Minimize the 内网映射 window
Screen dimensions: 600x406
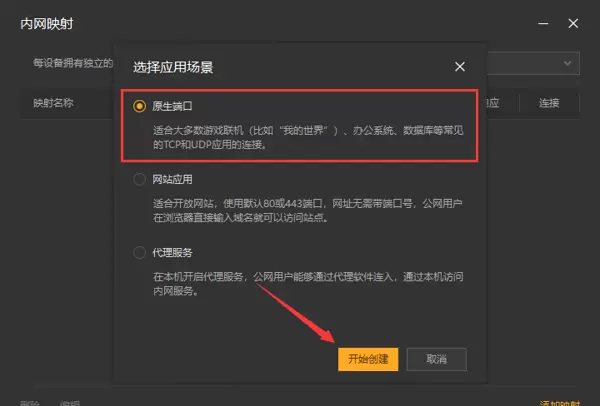click(x=543, y=24)
